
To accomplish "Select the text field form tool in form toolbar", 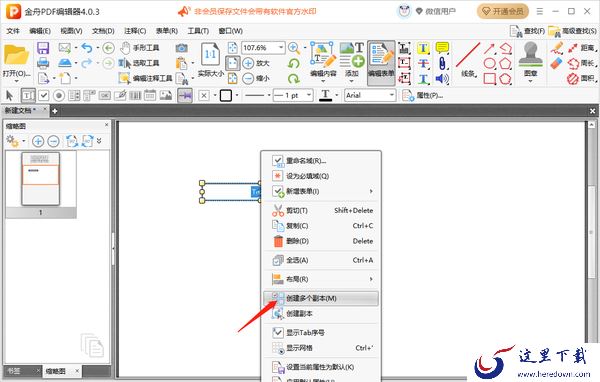I will (x=28, y=95).
